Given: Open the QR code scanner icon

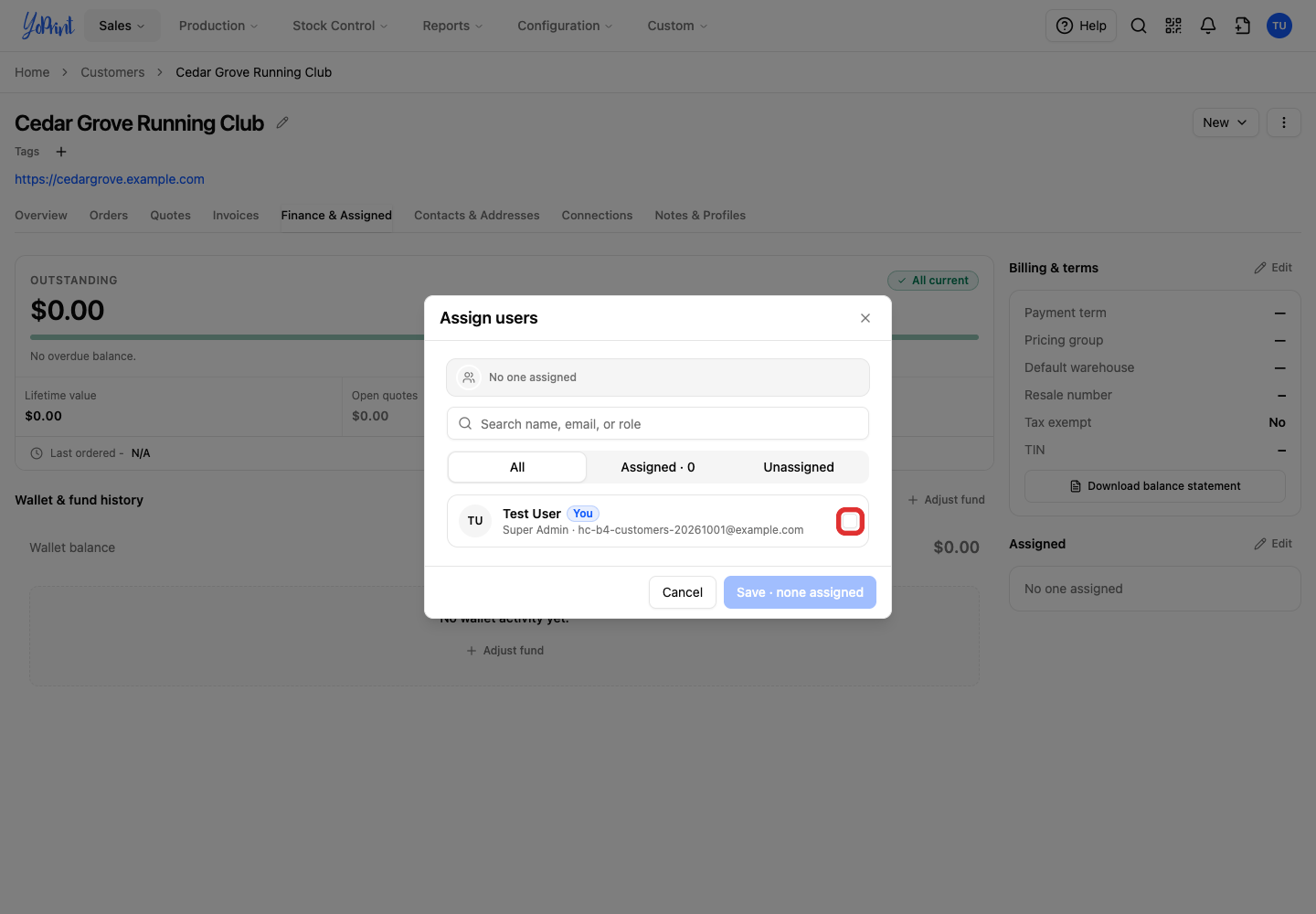Looking at the screenshot, I should (x=1173, y=26).
